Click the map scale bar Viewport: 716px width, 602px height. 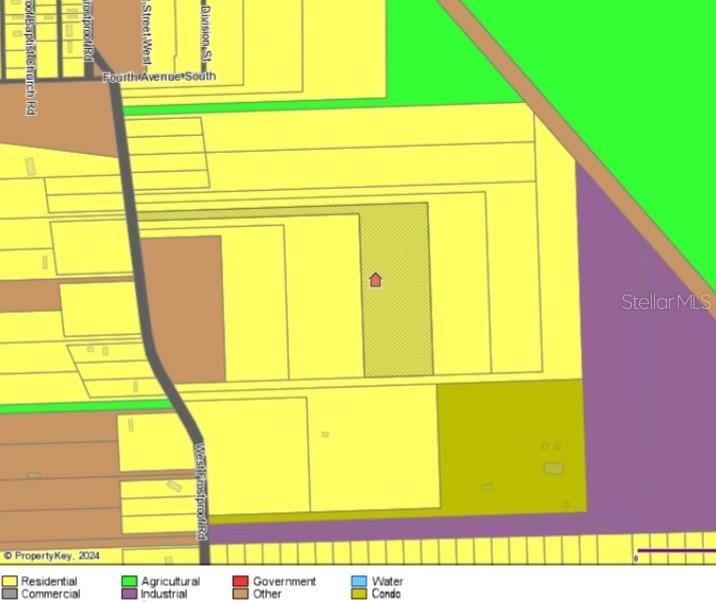pyautogui.click(x=675, y=551)
